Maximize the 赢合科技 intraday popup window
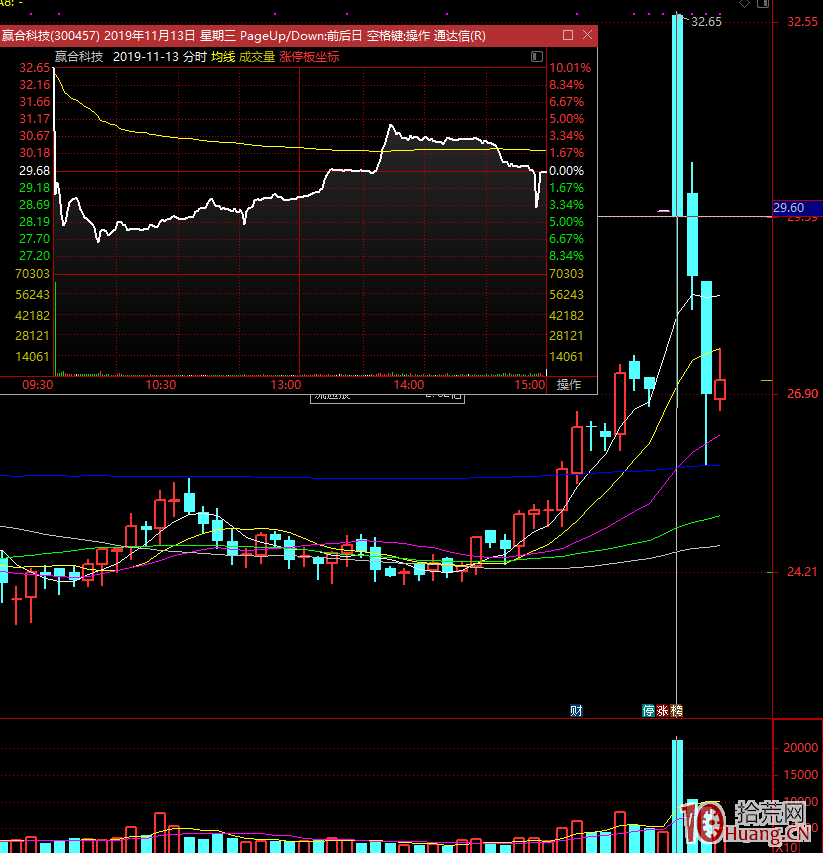This screenshot has height=853, width=823. pos(568,35)
